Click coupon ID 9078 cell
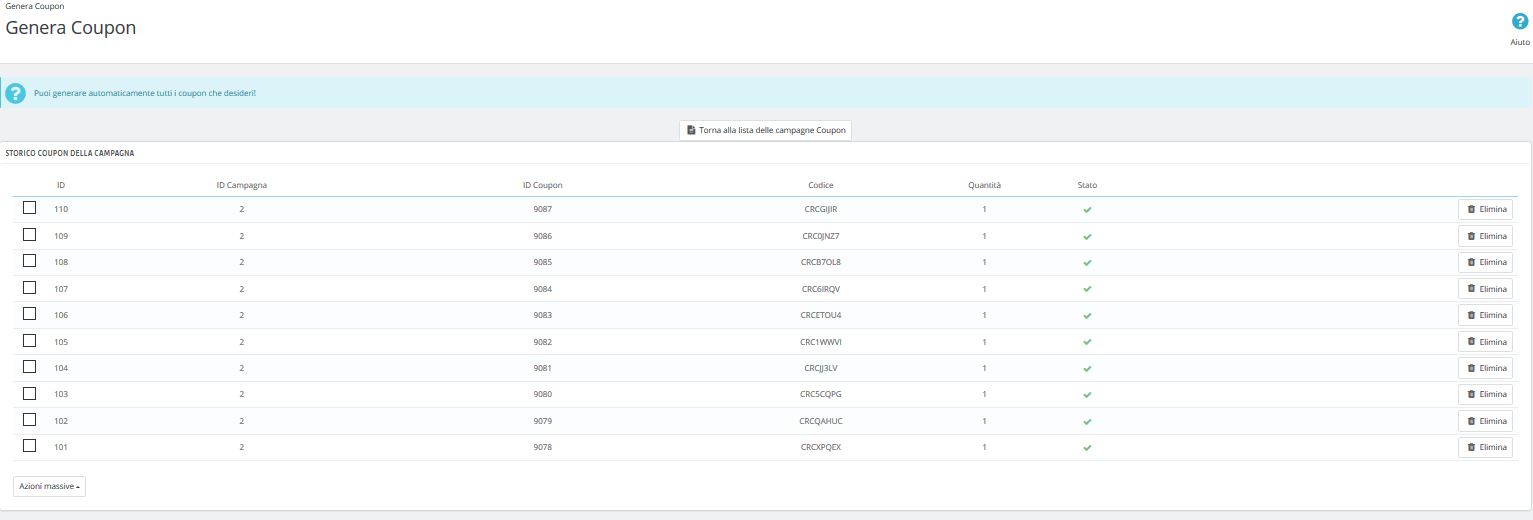The width and height of the screenshot is (1533, 520). 543,447
